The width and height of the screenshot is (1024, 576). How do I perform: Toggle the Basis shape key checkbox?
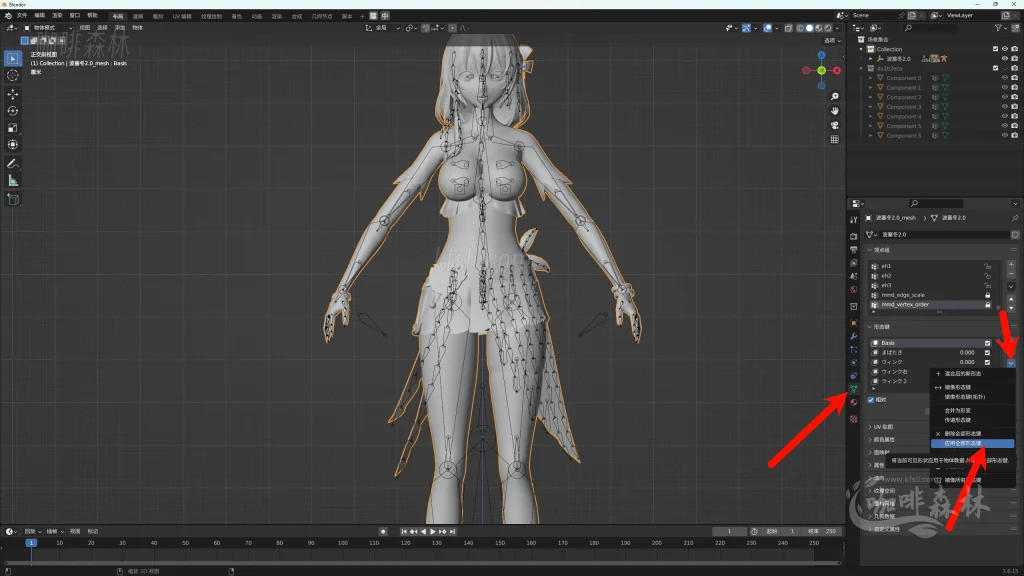(x=987, y=343)
